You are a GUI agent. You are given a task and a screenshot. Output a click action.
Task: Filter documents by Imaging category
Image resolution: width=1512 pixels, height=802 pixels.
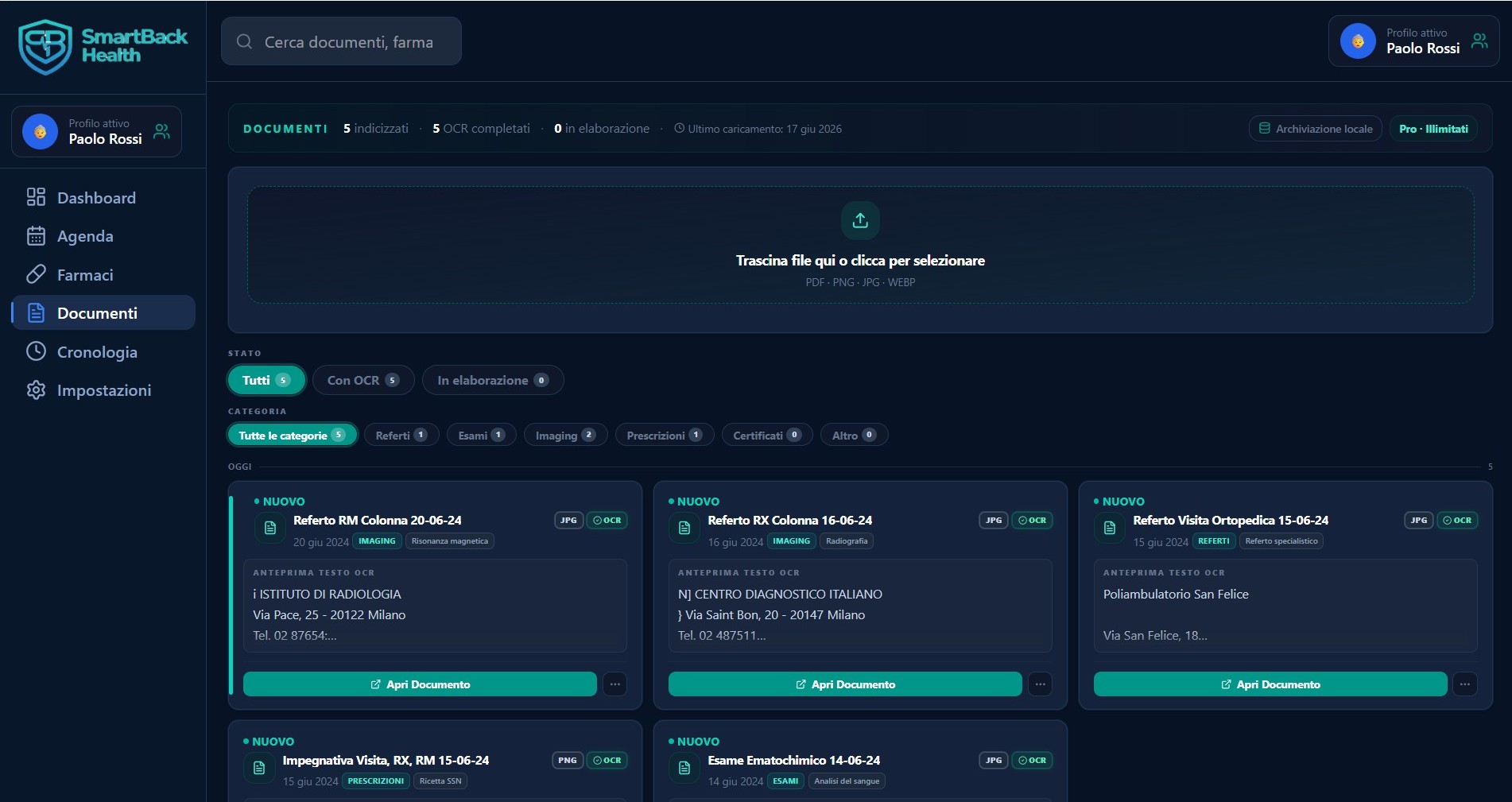click(x=566, y=435)
